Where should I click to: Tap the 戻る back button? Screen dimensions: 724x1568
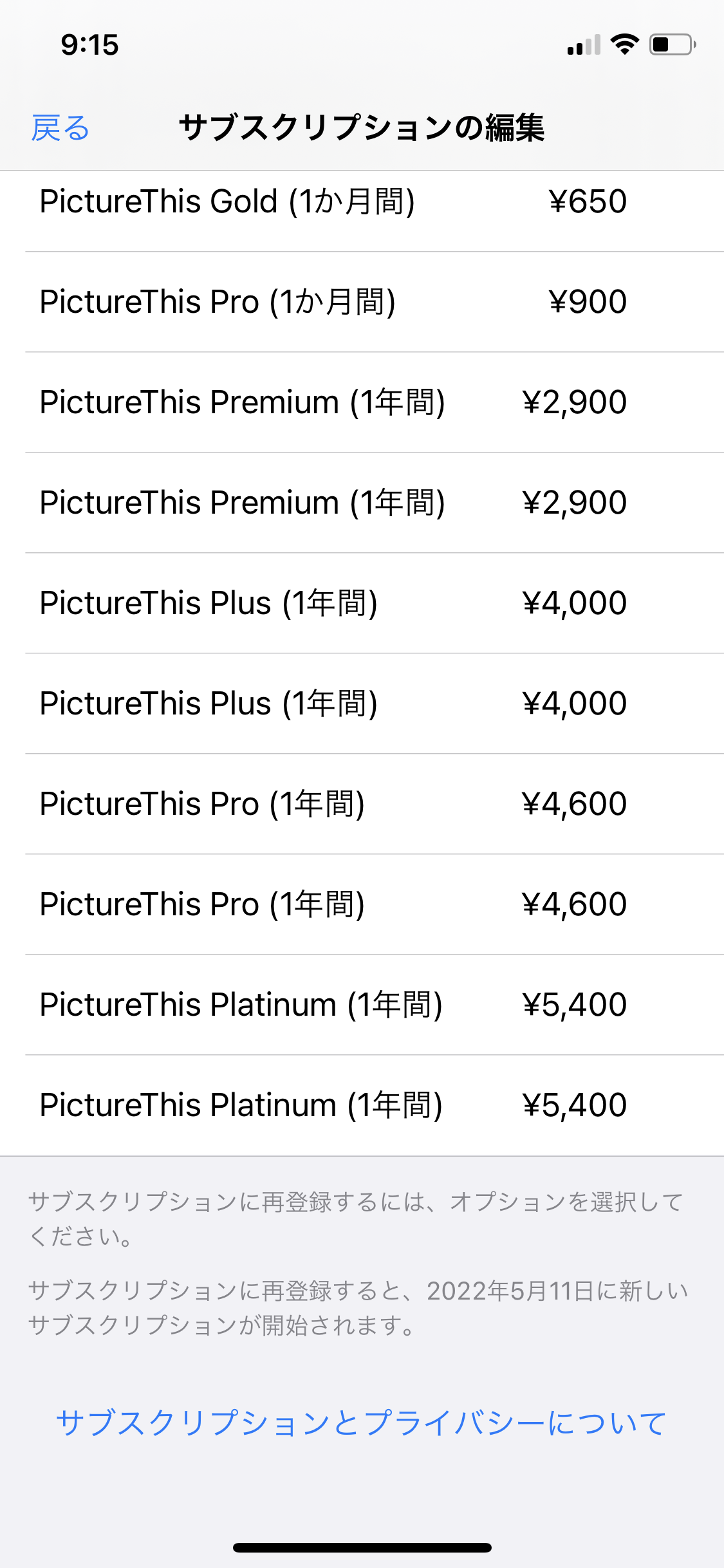coord(60,127)
